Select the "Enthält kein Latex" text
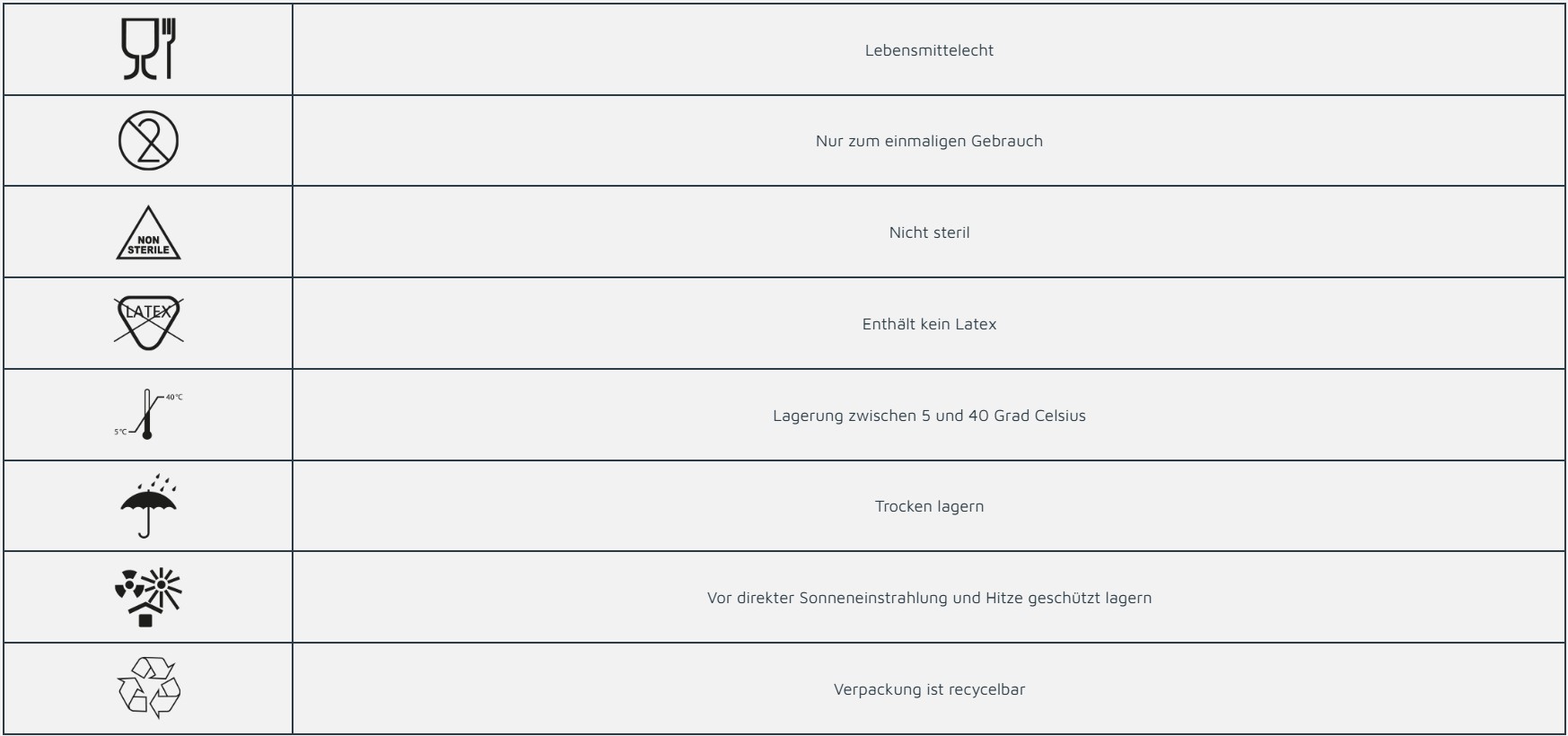 coord(929,324)
